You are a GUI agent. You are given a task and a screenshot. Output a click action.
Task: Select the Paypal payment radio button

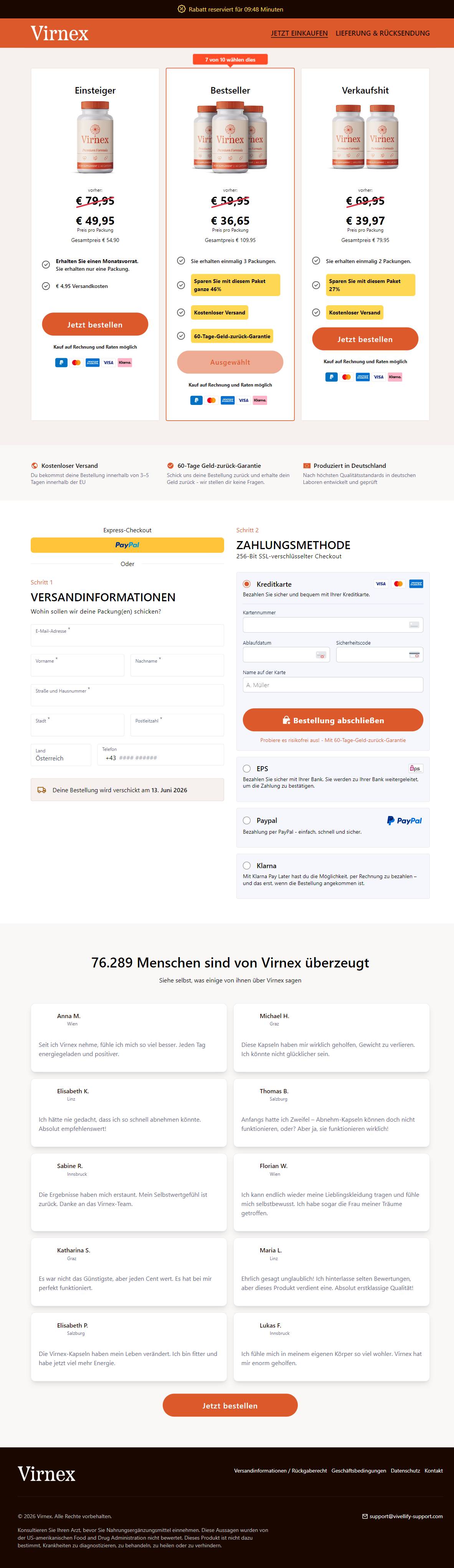[247, 820]
